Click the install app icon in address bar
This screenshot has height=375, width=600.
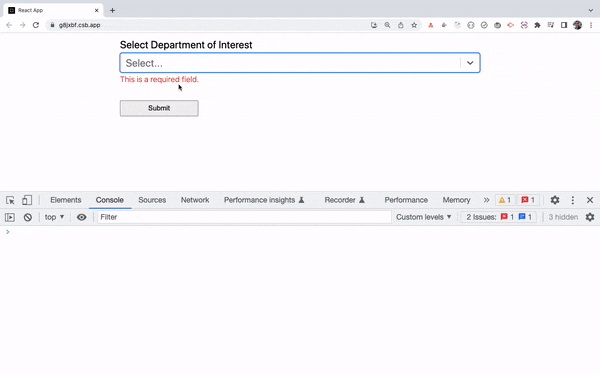374,25
